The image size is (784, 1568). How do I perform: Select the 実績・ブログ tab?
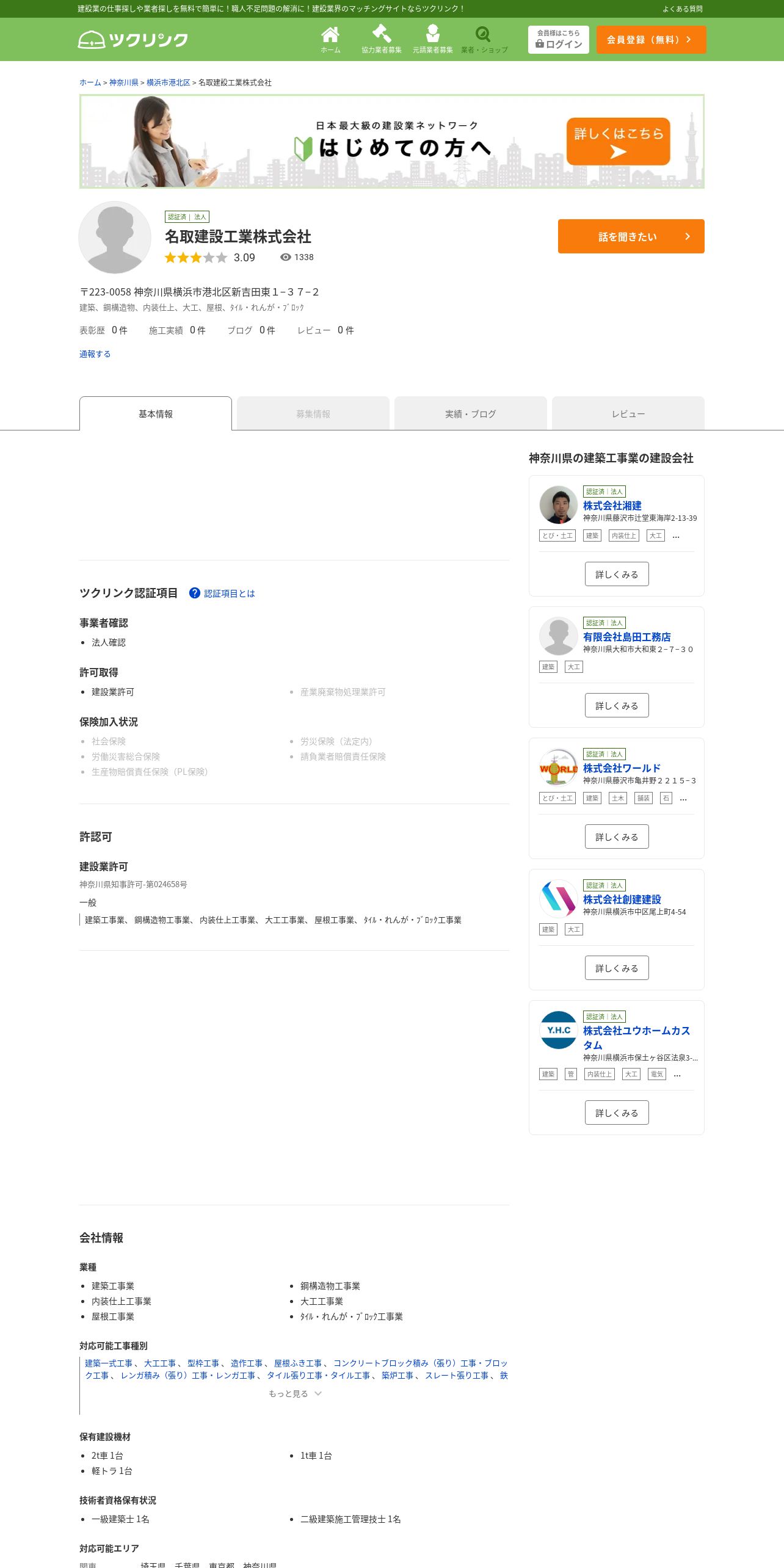(471, 413)
